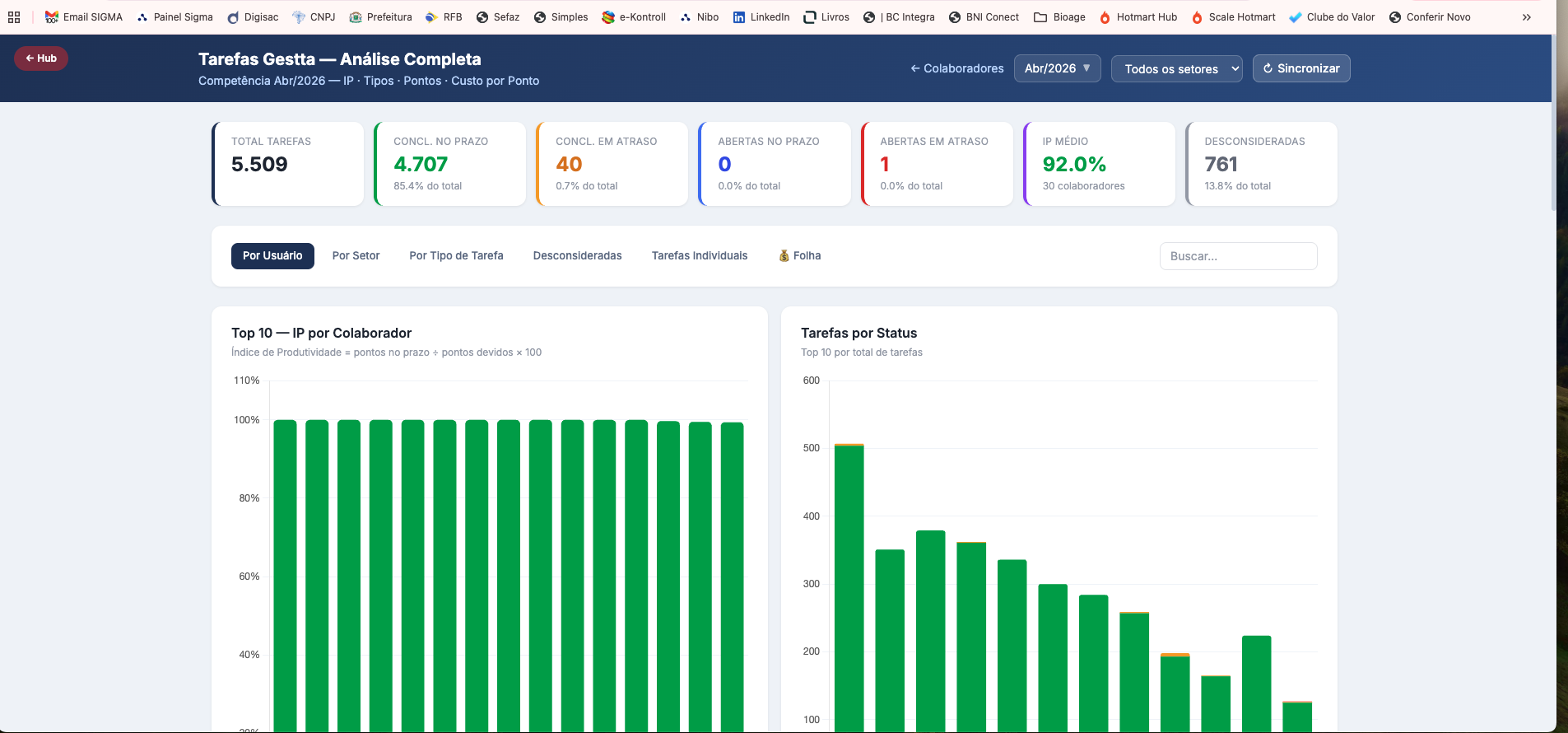
Task: Click the browser apps grid icon
Action: [14, 17]
